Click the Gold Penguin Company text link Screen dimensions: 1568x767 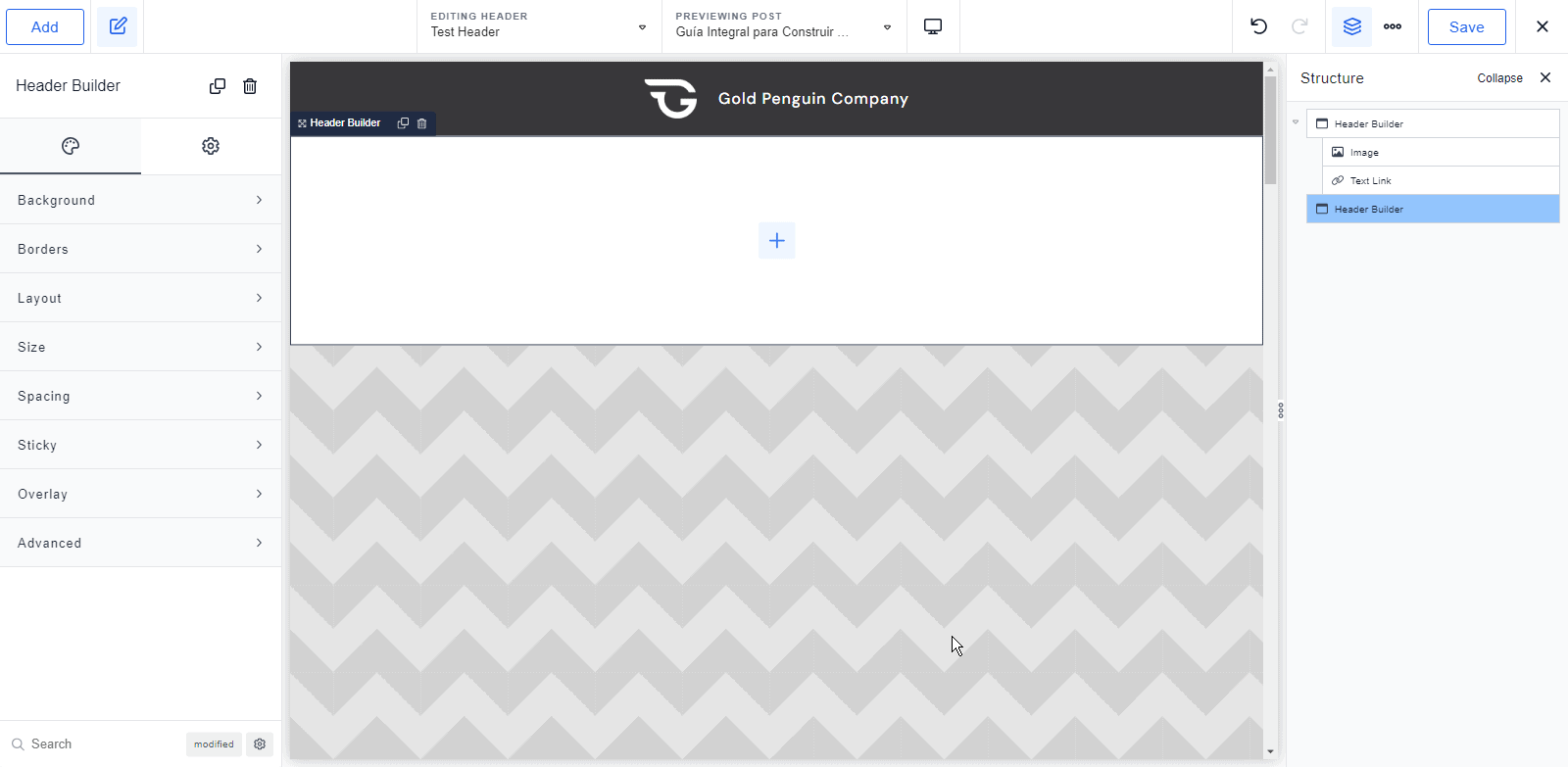813,98
